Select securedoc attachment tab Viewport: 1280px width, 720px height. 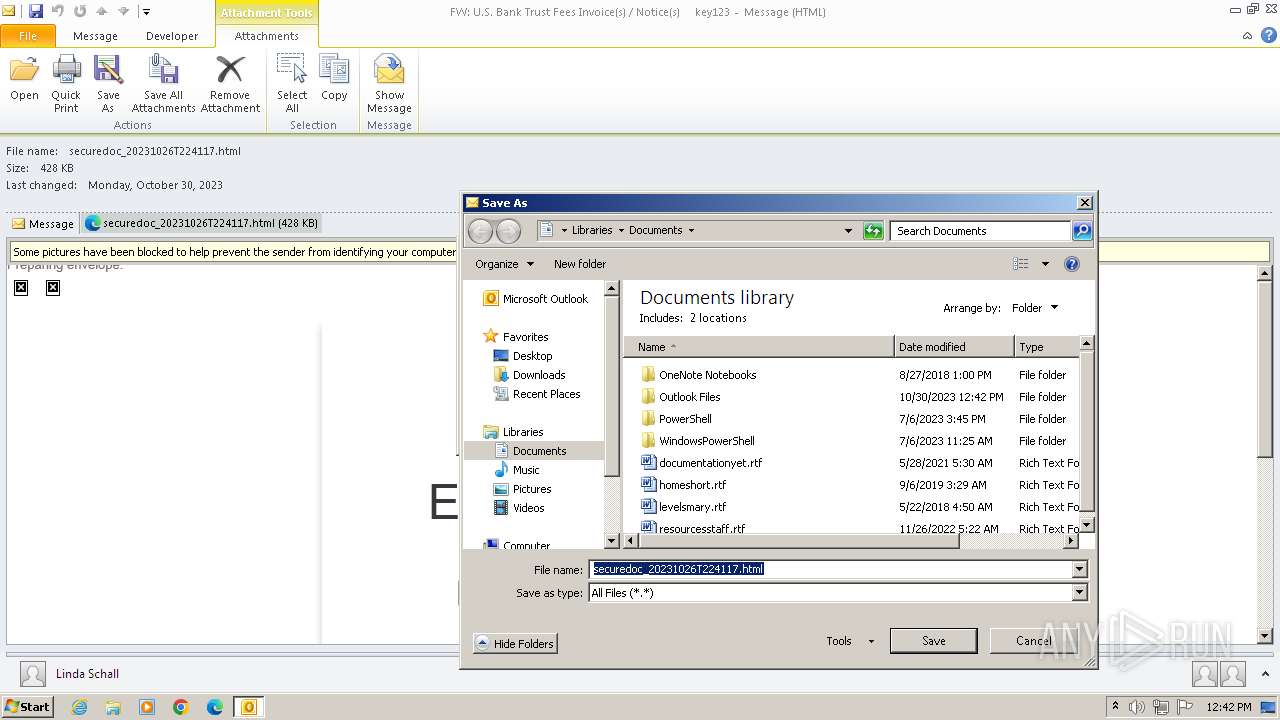tap(202, 224)
